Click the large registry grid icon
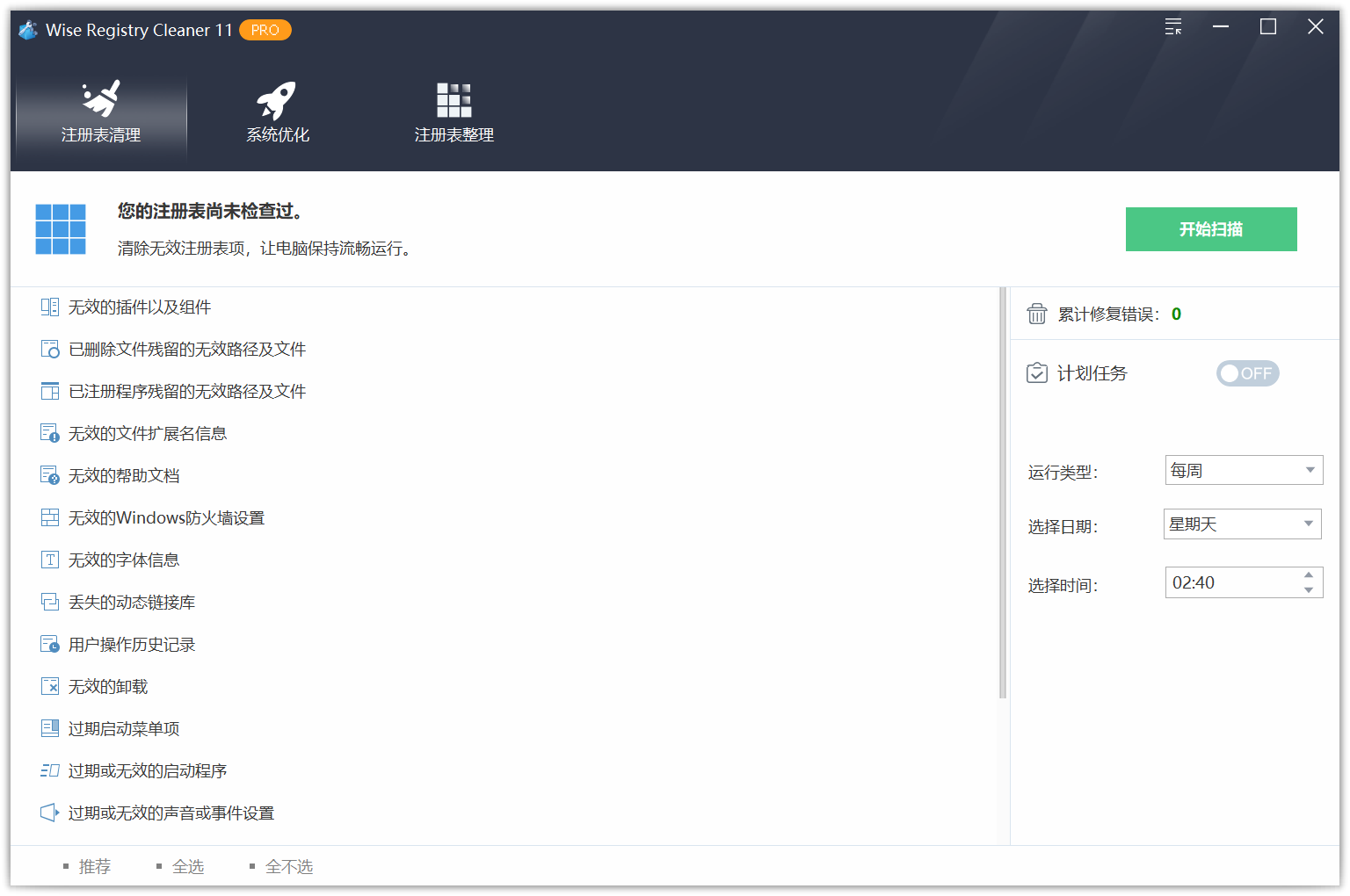The height and width of the screenshot is (896, 1350). pyautogui.click(x=61, y=229)
